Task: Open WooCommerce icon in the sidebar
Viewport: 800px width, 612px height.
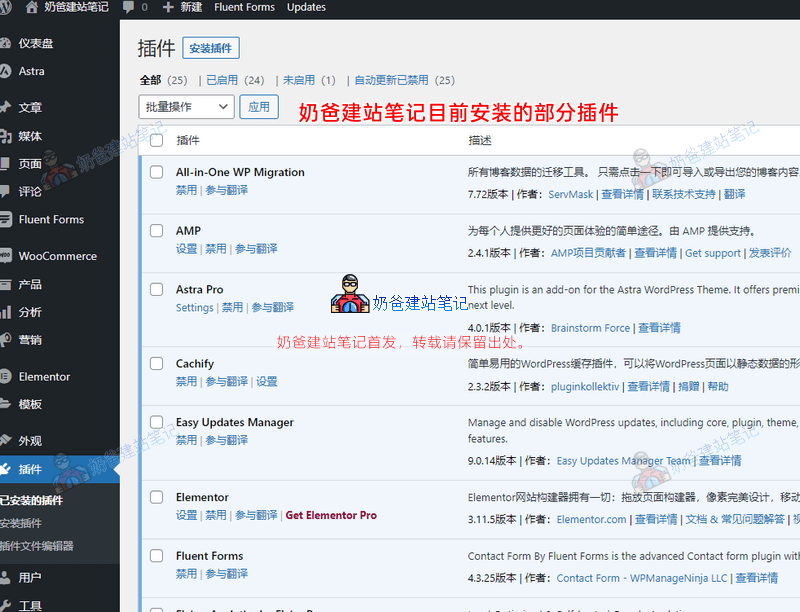Action: [6, 256]
